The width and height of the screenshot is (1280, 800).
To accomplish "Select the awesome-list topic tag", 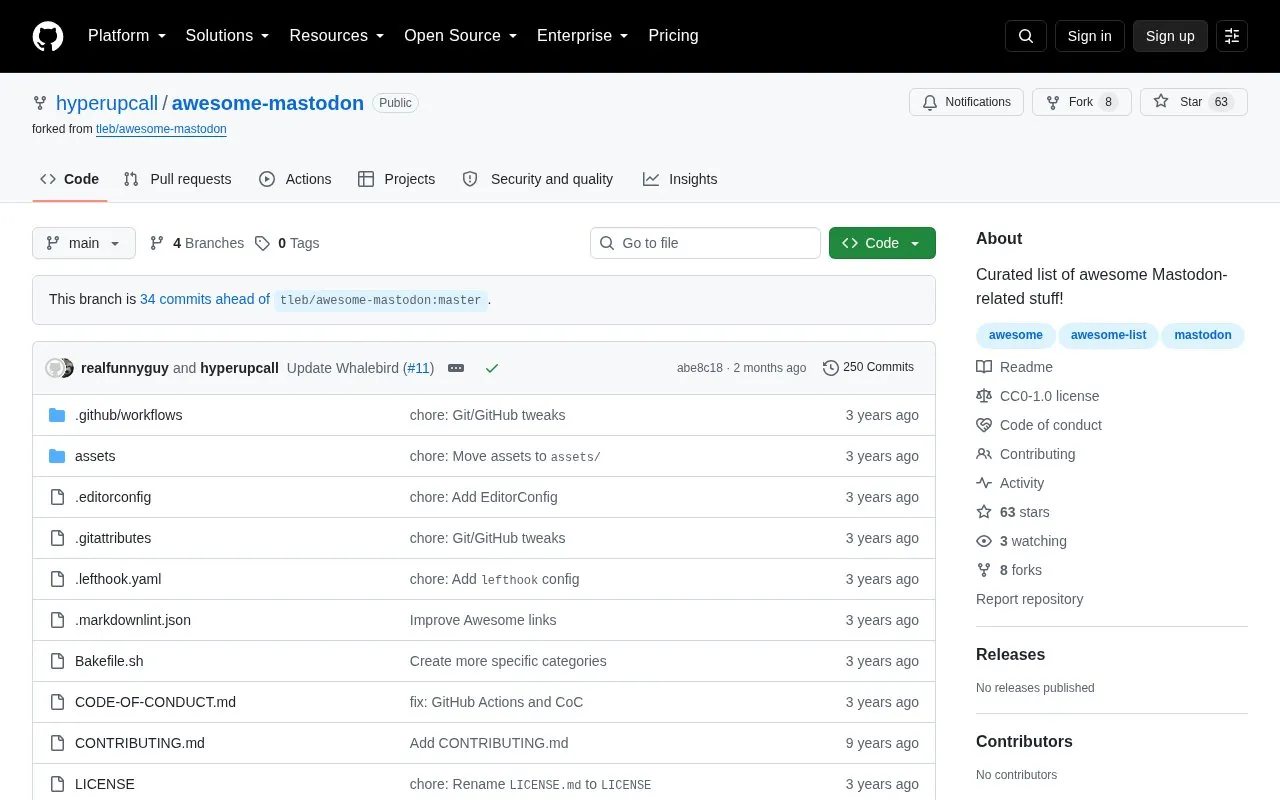I will pos(1108,335).
